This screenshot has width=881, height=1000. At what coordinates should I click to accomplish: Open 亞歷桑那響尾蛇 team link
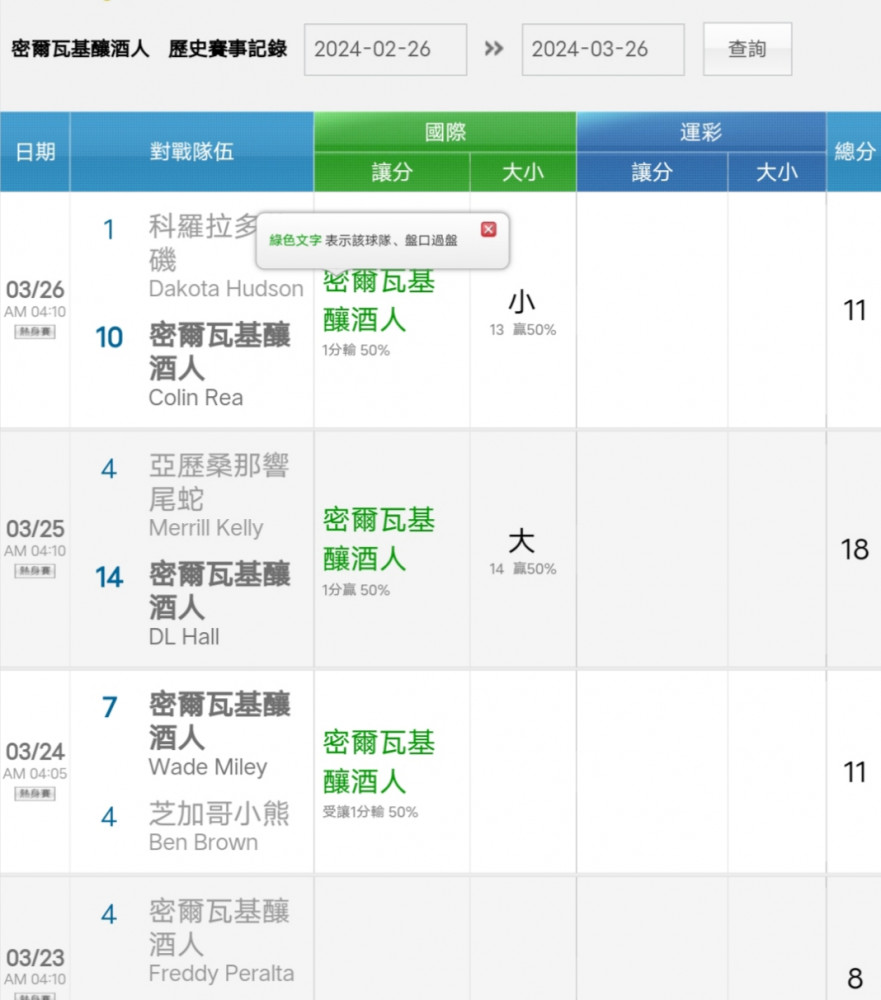219,482
